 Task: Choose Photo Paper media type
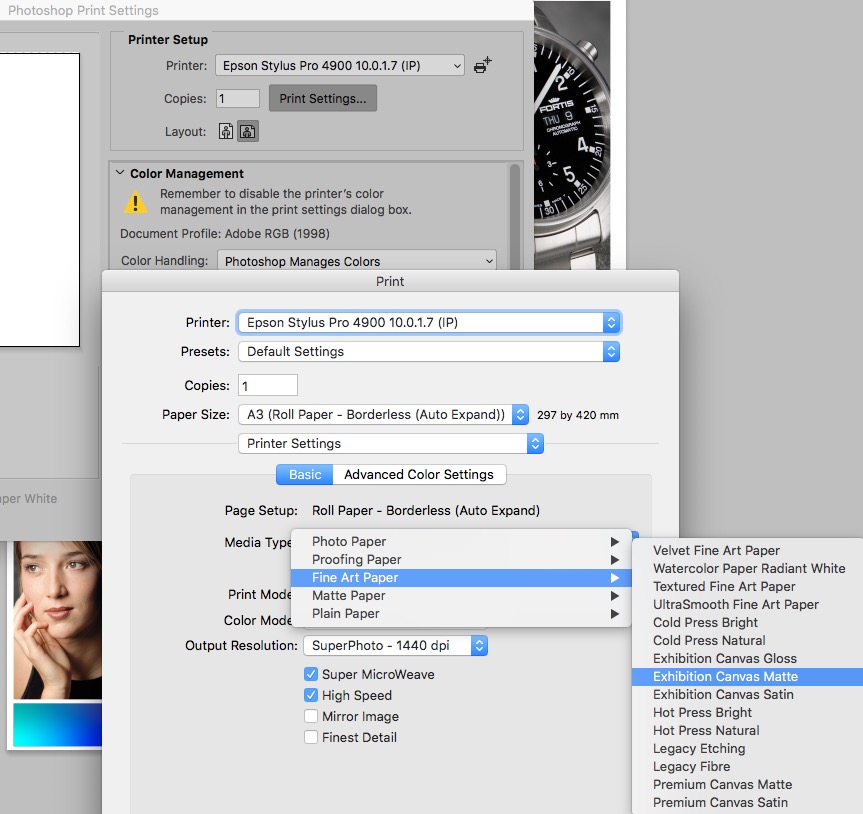461,542
